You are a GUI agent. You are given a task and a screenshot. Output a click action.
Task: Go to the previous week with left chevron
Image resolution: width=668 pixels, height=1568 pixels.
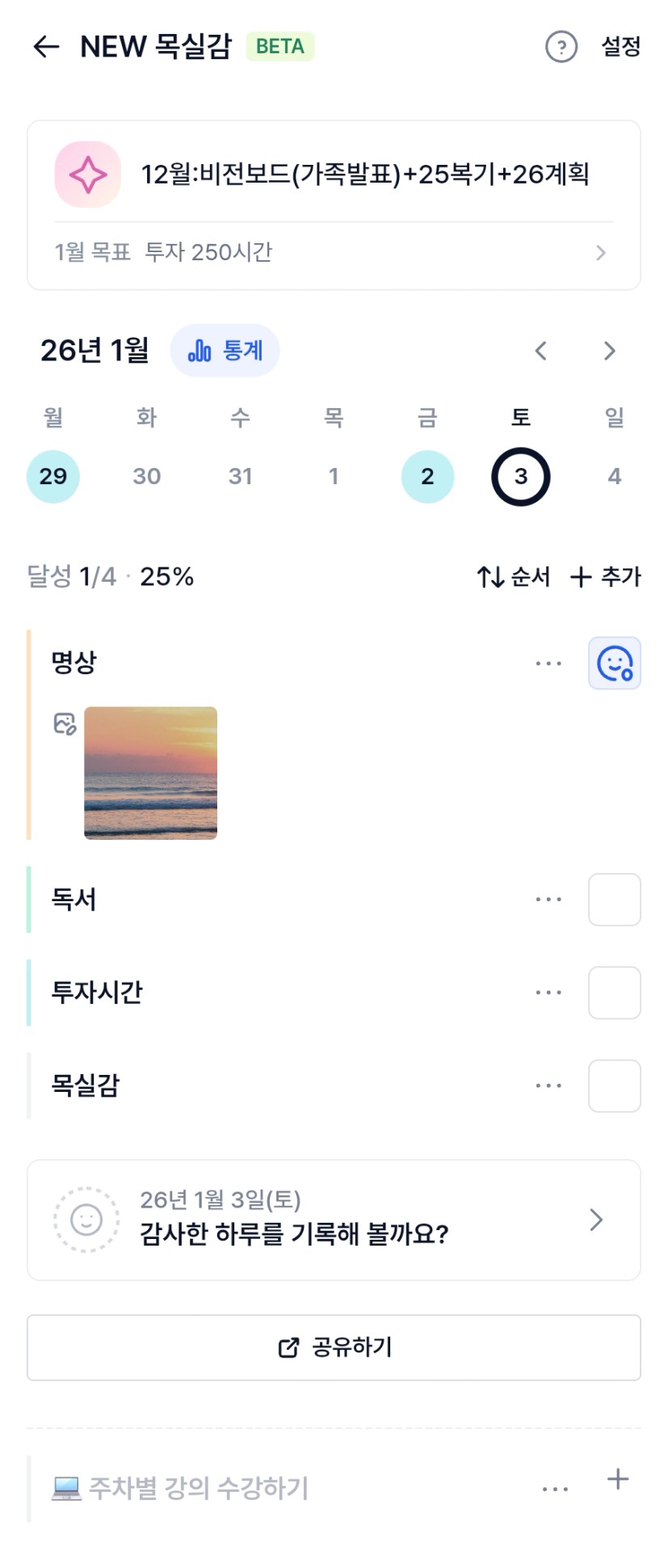point(541,351)
